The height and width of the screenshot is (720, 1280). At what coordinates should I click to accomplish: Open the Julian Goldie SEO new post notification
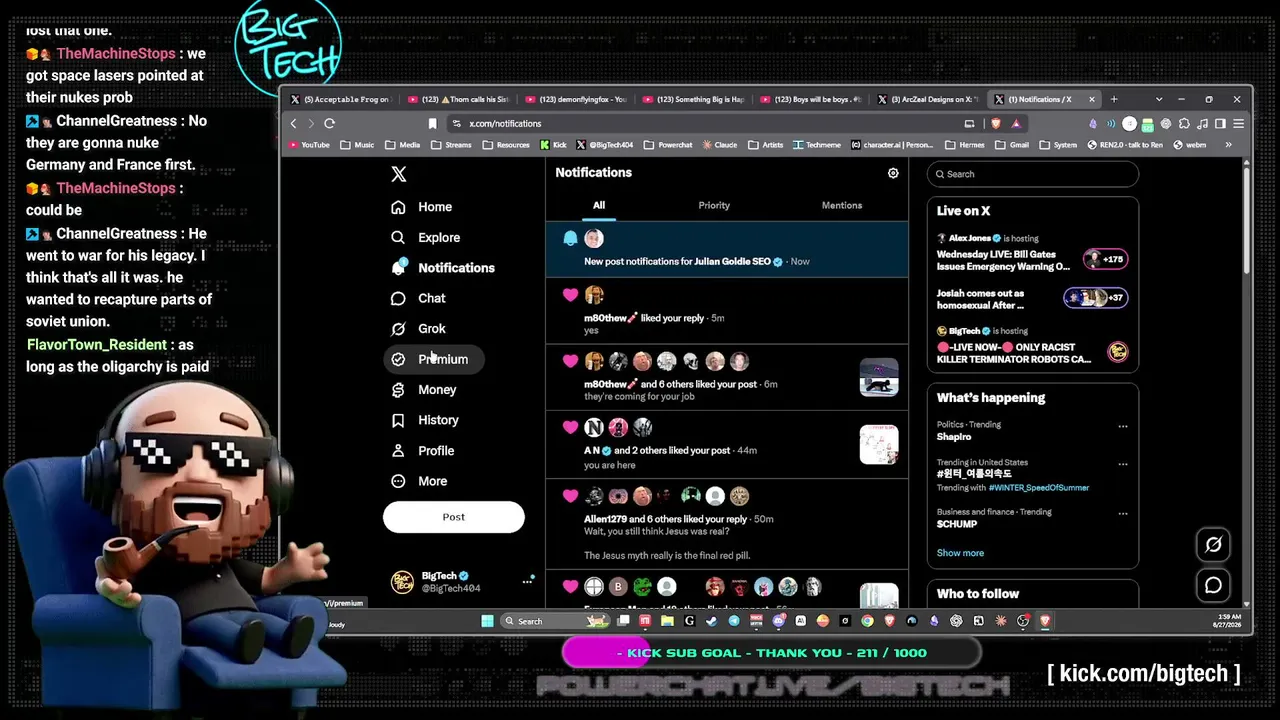(x=727, y=249)
